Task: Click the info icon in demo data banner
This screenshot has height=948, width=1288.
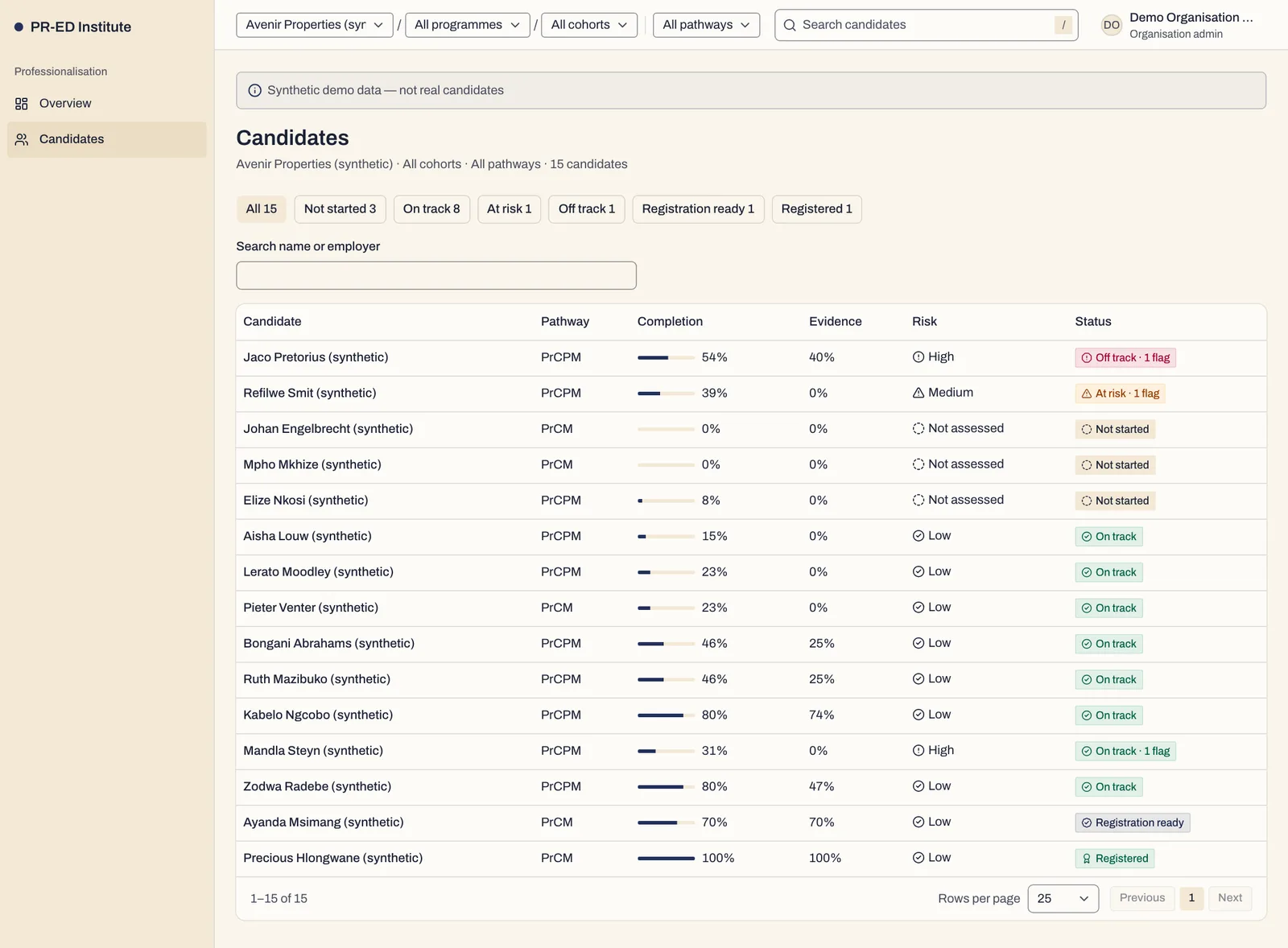Action: pos(254,90)
